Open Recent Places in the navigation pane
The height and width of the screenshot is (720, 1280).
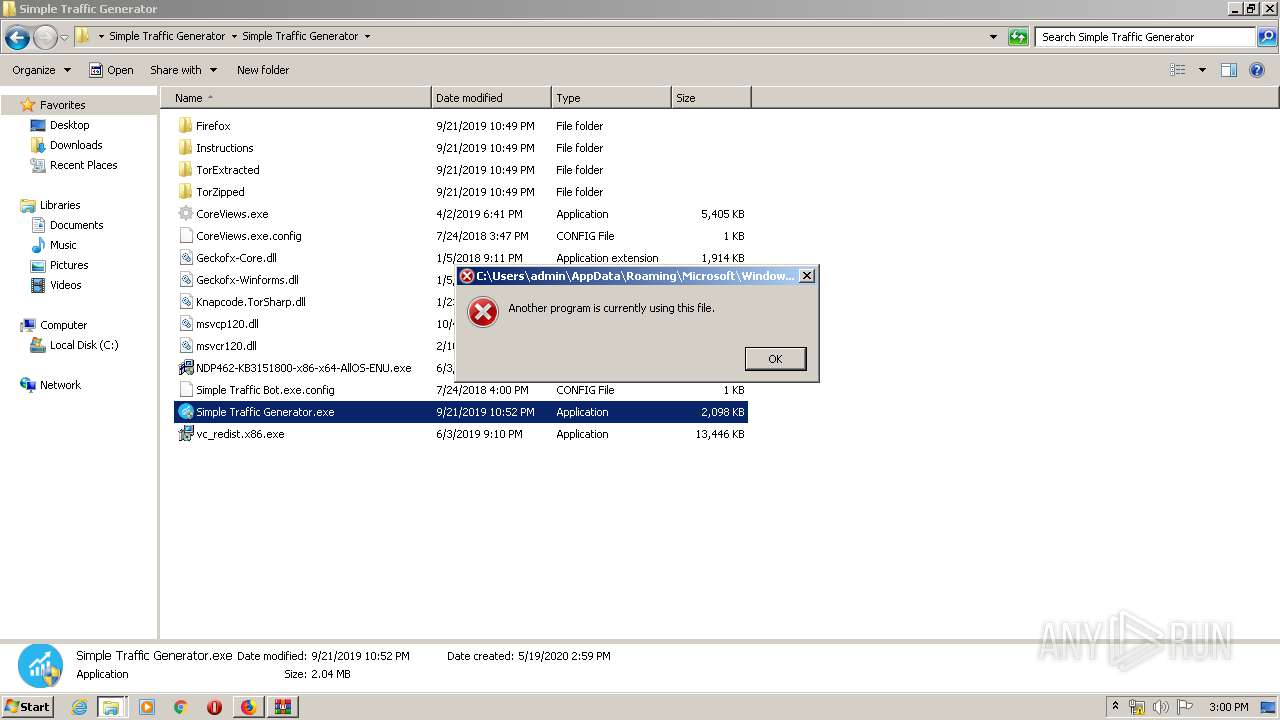(x=83, y=165)
